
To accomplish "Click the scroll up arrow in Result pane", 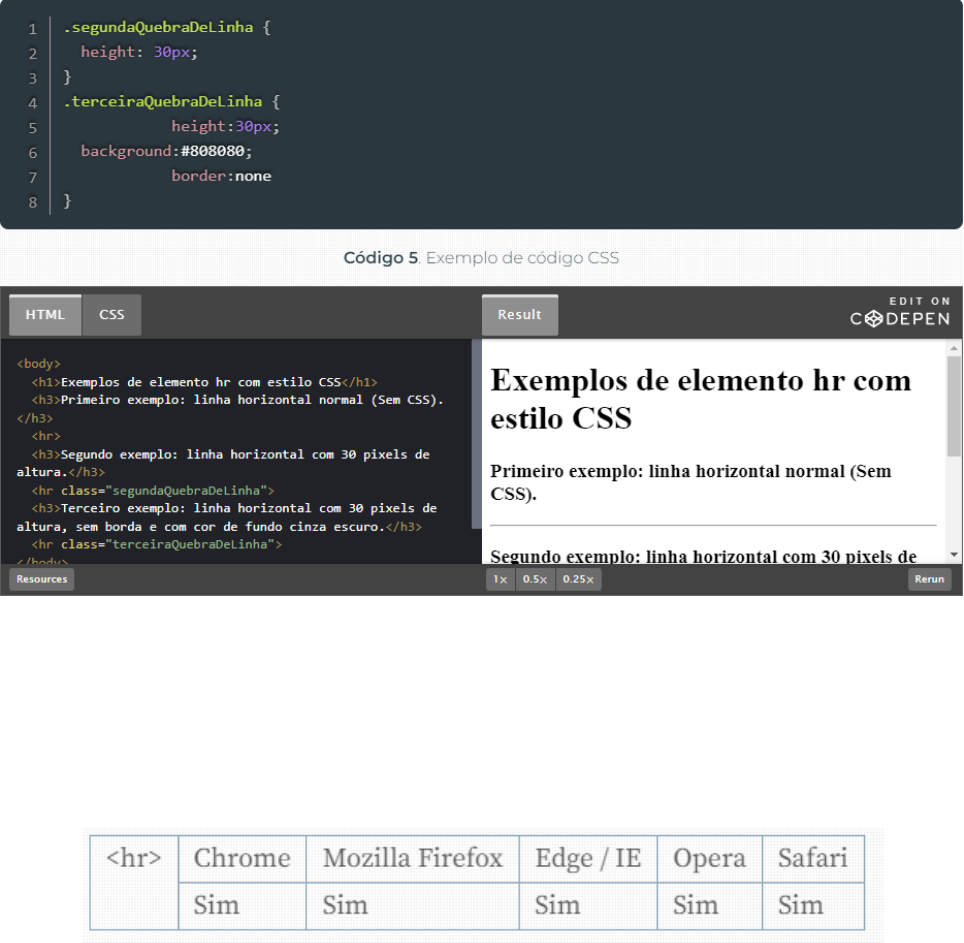I will click(953, 348).
